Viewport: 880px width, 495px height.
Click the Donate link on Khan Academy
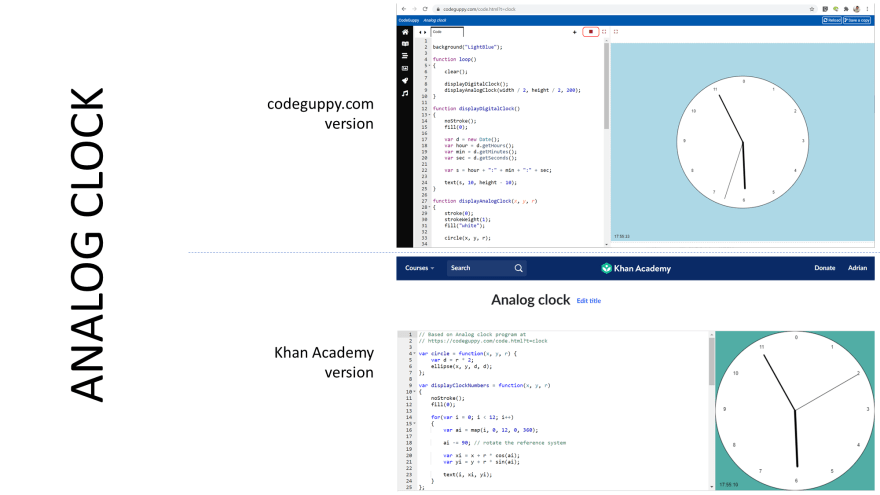pos(824,268)
